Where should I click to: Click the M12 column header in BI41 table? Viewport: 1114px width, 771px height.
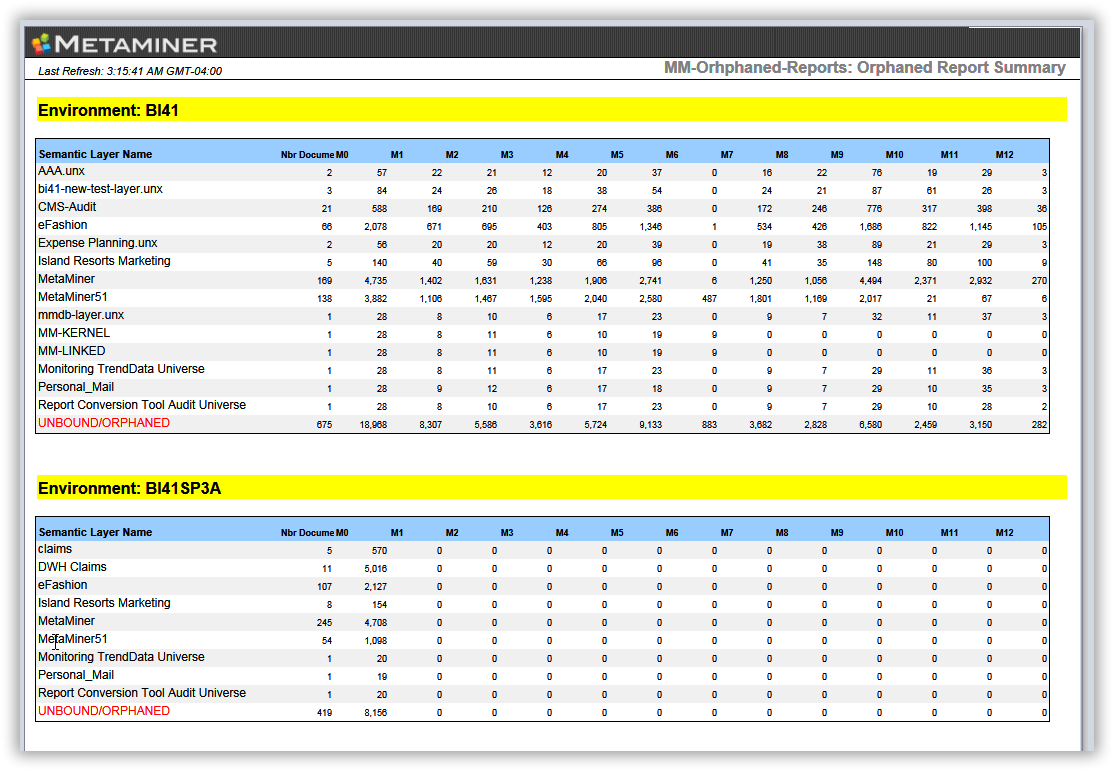coord(1004,155)
